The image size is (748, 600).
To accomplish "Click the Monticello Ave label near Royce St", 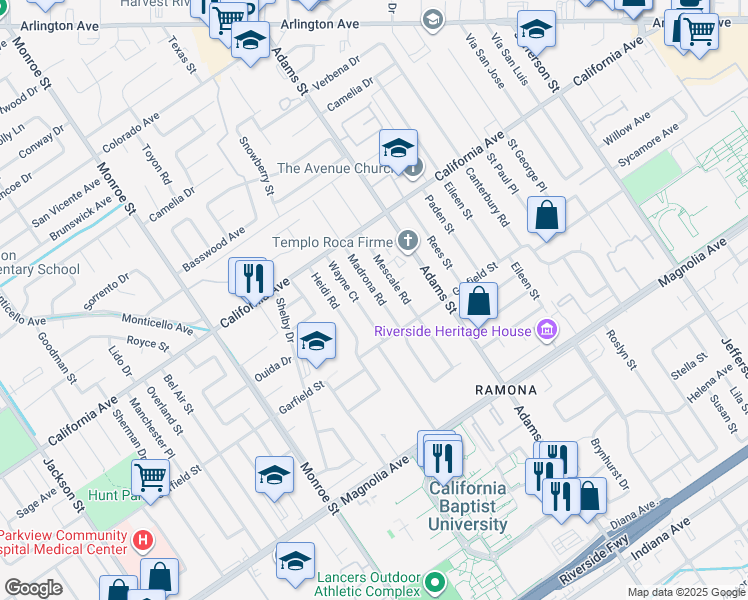I will pyautogui.click(x=157, y=324).
